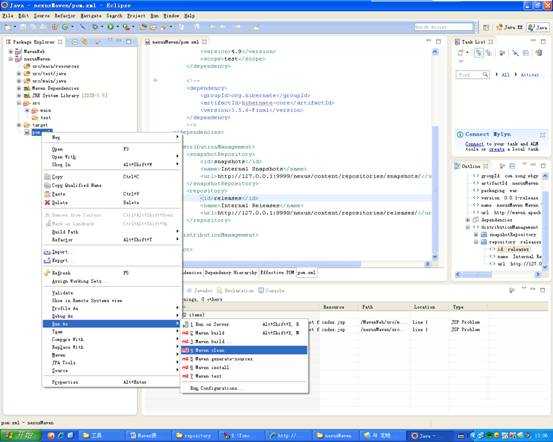
Task: Choose Run Configurations in submenu
Action: tap(244, 388)
